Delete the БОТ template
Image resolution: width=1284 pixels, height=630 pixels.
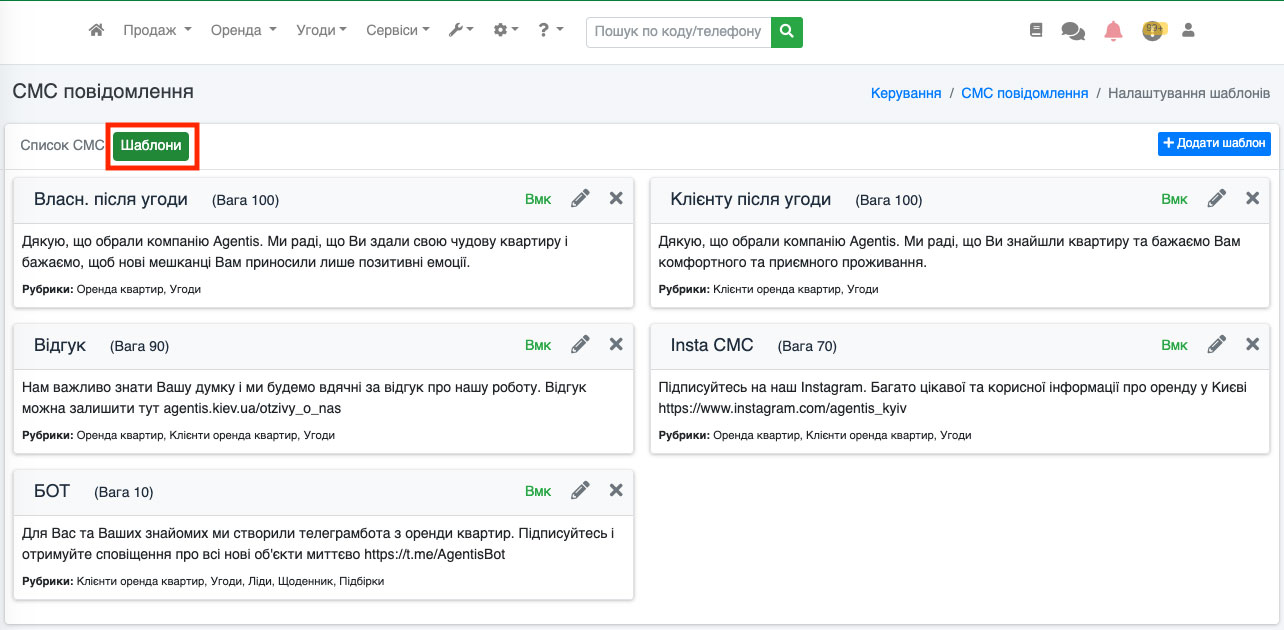click(616, 490)
